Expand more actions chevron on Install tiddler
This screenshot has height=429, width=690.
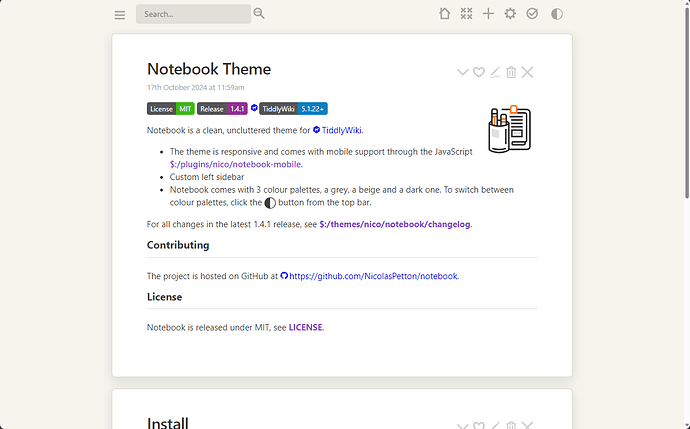(462, 425)
